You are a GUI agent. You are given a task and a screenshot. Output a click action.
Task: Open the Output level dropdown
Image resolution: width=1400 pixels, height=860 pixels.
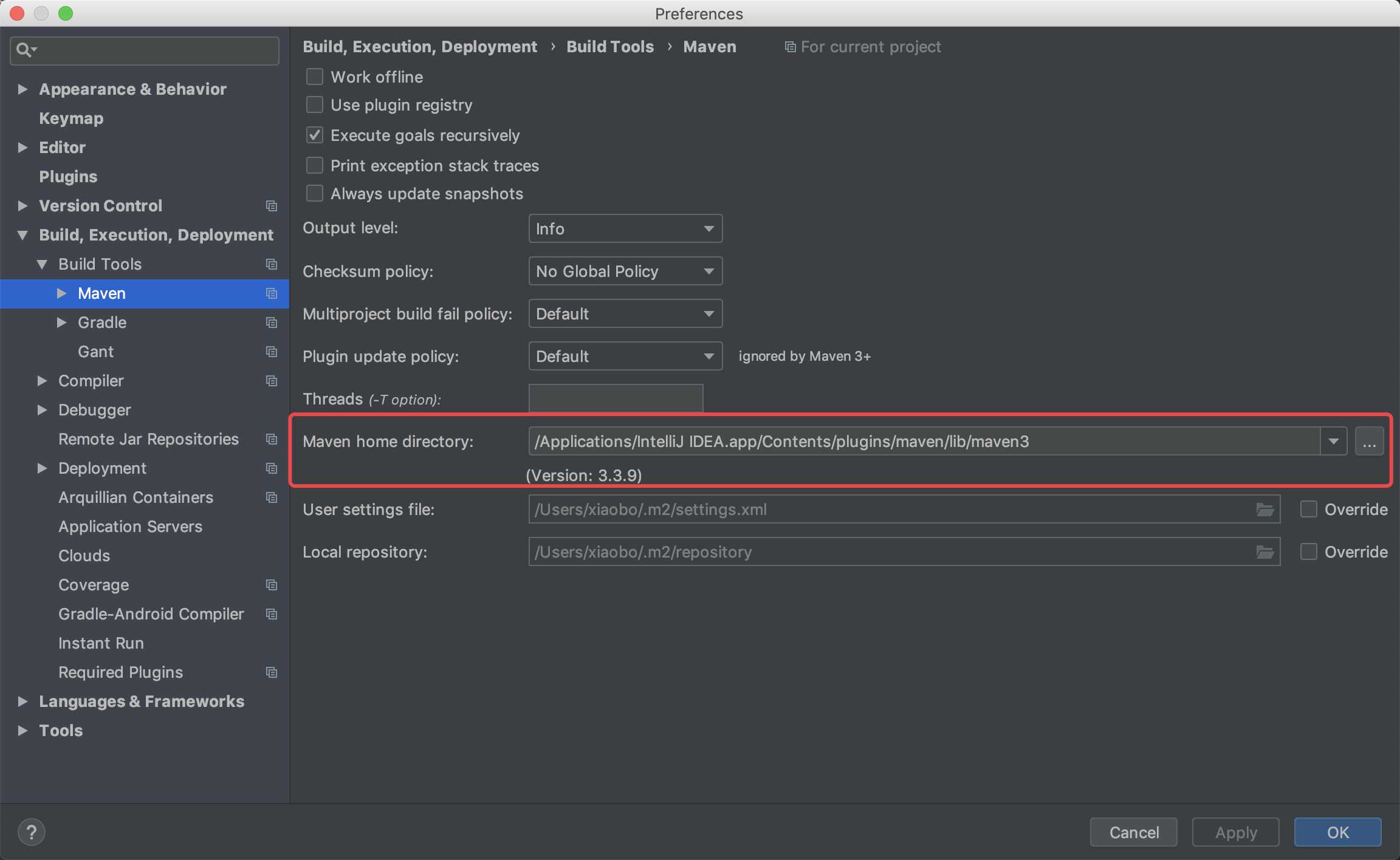click(625, 228)
